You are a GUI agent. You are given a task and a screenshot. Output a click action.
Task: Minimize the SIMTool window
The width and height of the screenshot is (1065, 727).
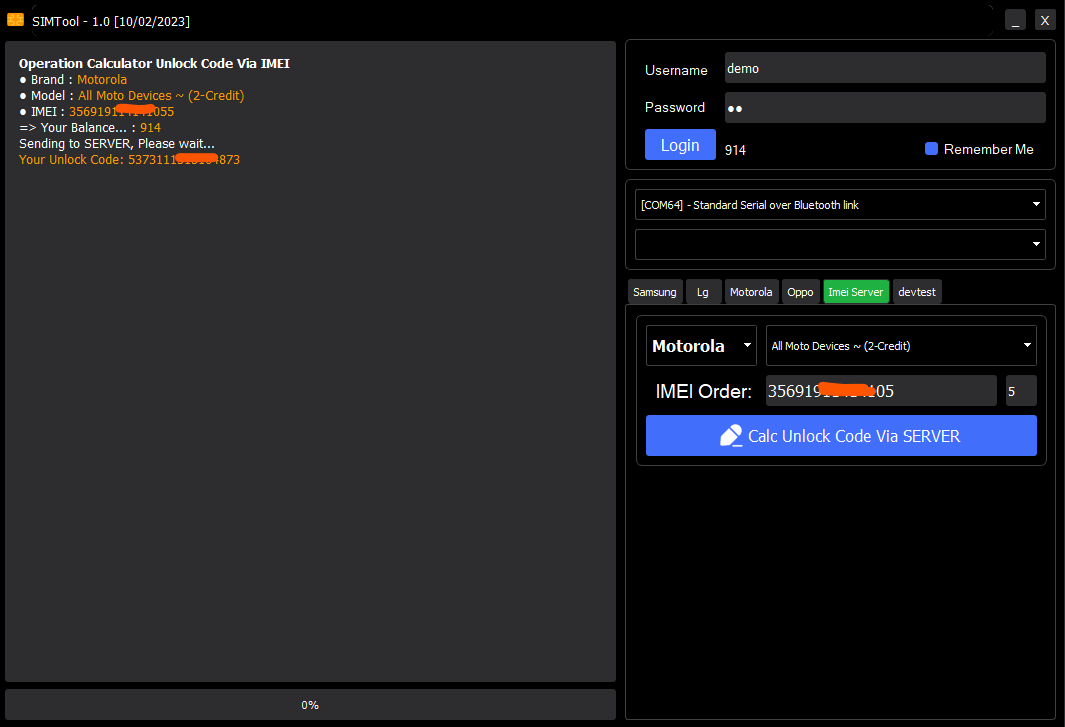(x=1015, y=20)
